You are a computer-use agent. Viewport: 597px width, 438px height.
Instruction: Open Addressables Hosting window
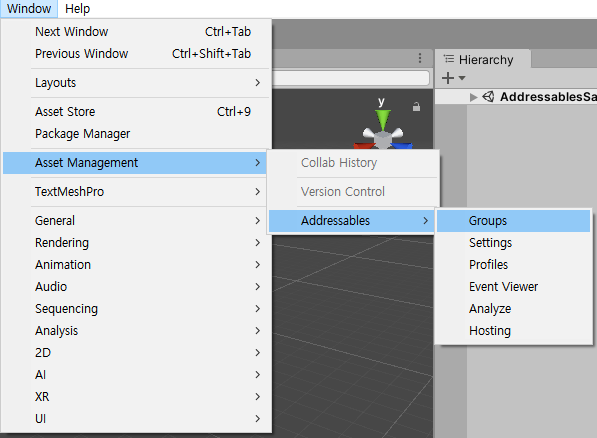[x=513, y=331]
